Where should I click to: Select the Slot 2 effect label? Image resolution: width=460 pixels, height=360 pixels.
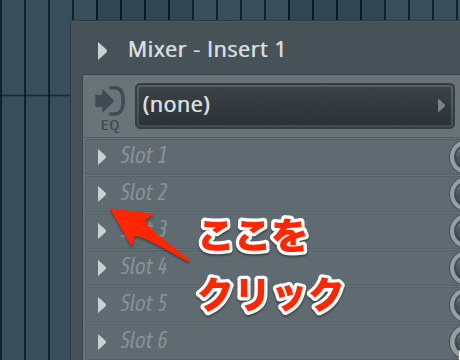[144, 192]
